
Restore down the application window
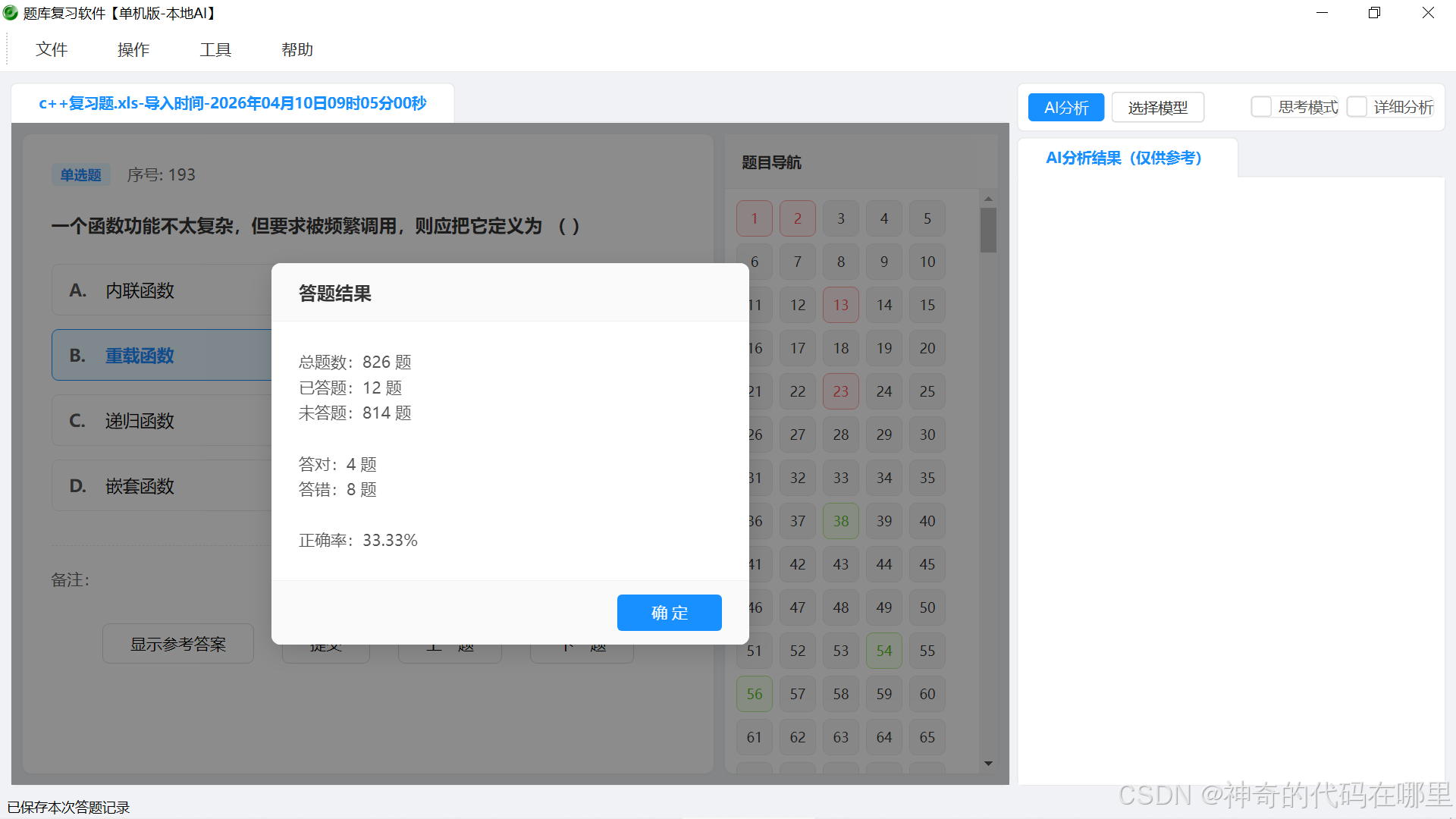[1374, 13]
